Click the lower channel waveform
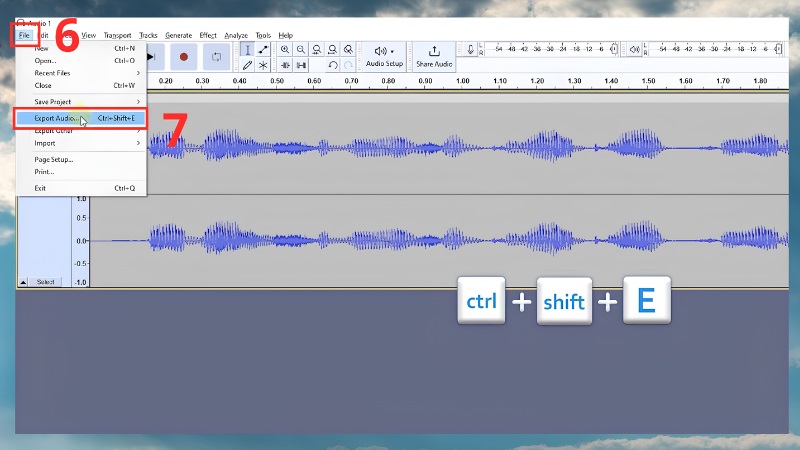The height and width of the screenshot is (450, 800). coord(439,241)
